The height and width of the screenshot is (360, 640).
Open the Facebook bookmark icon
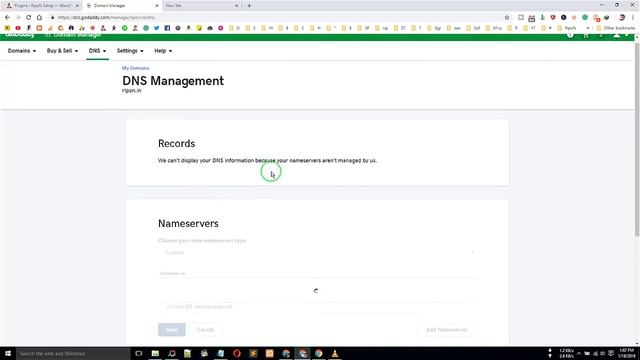[x=167, y=28]
